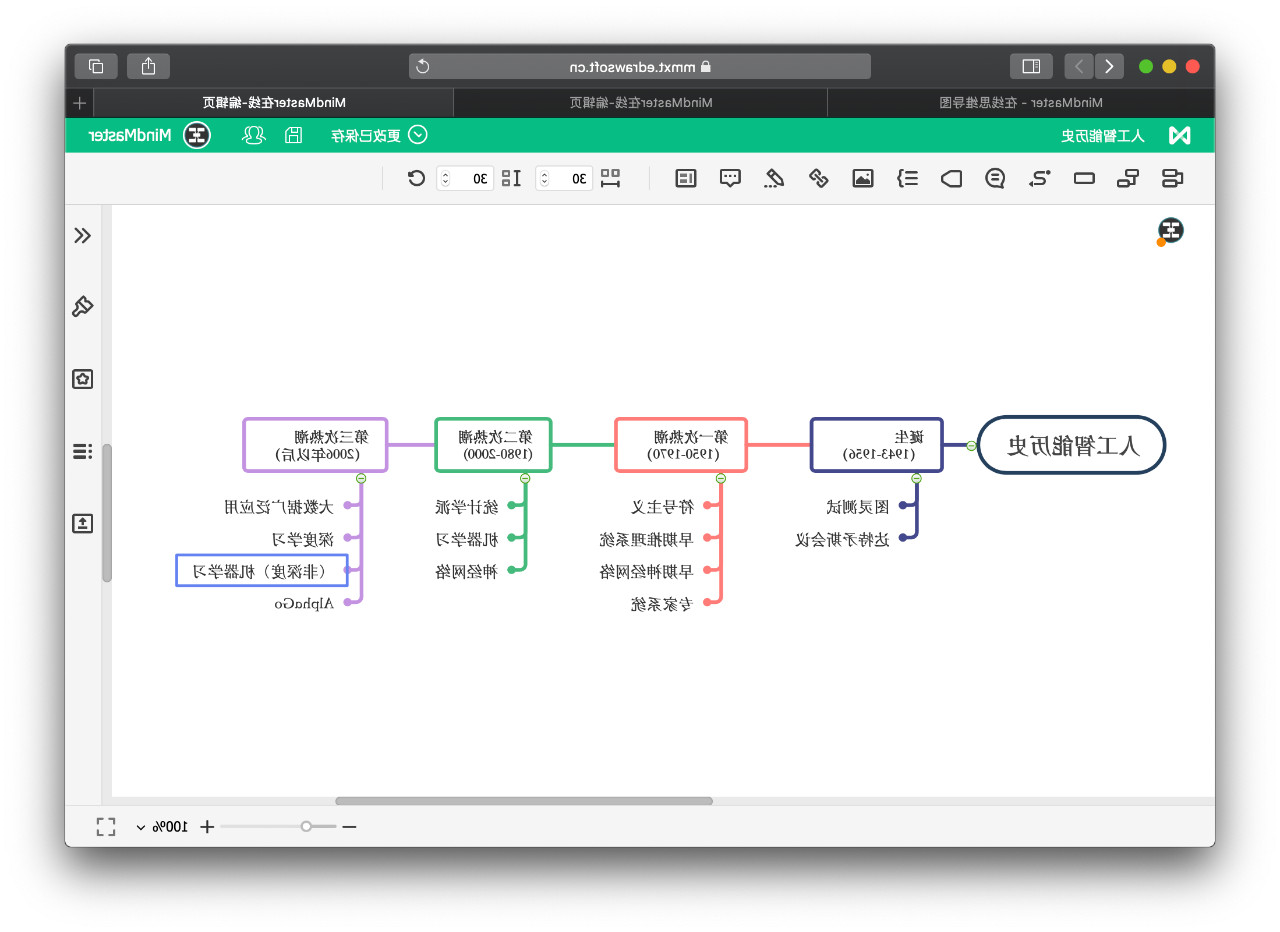Click the MindMaster account avatar icon
Screen dimensions: 1280x932
[197, 135]
